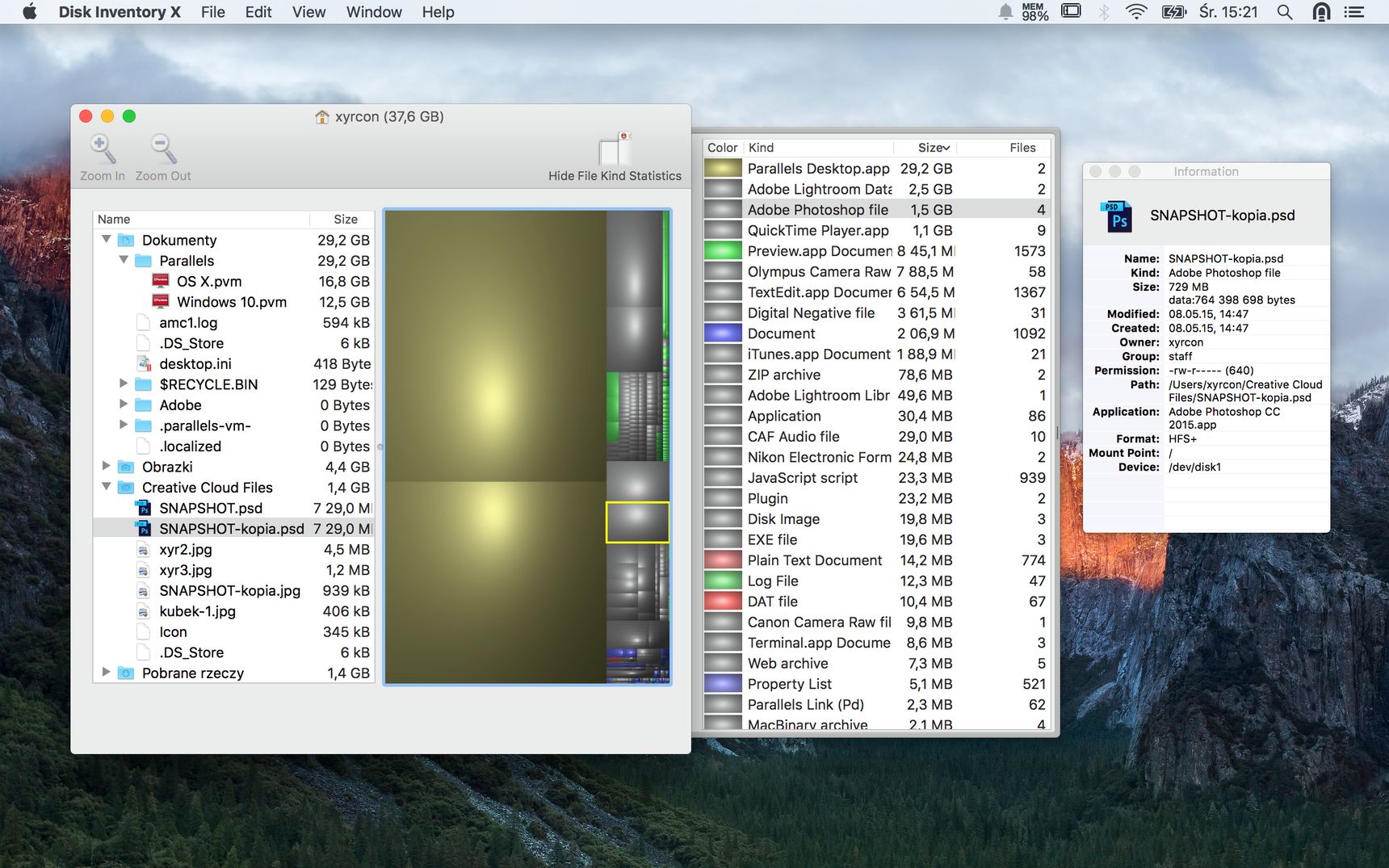This screenshot has width=1389, height=868.
Task: Select the Adobe Photoshop file statistics row
Action: pos(876,210)
